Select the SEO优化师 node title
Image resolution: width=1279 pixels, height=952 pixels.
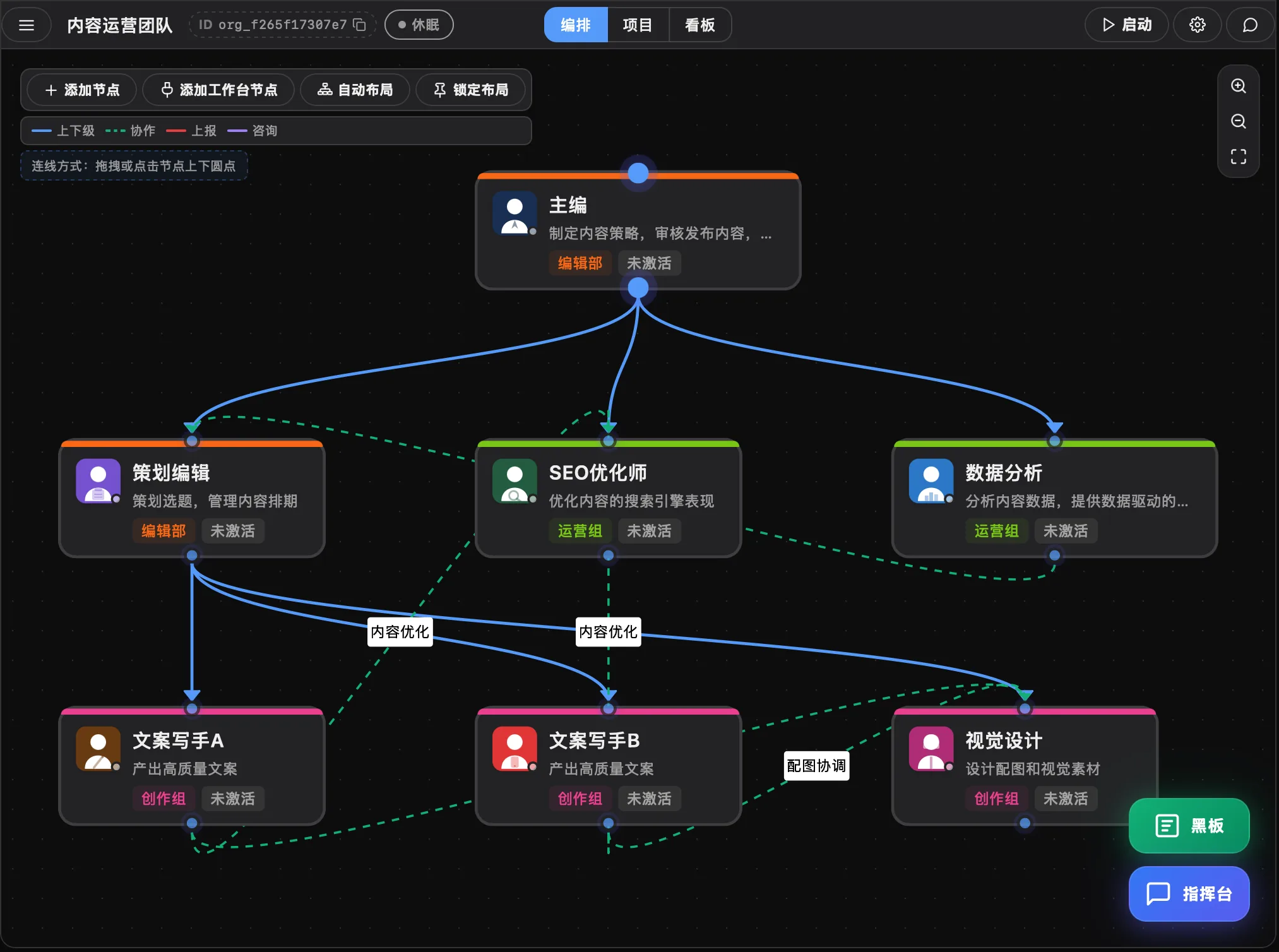pos(598,473)
